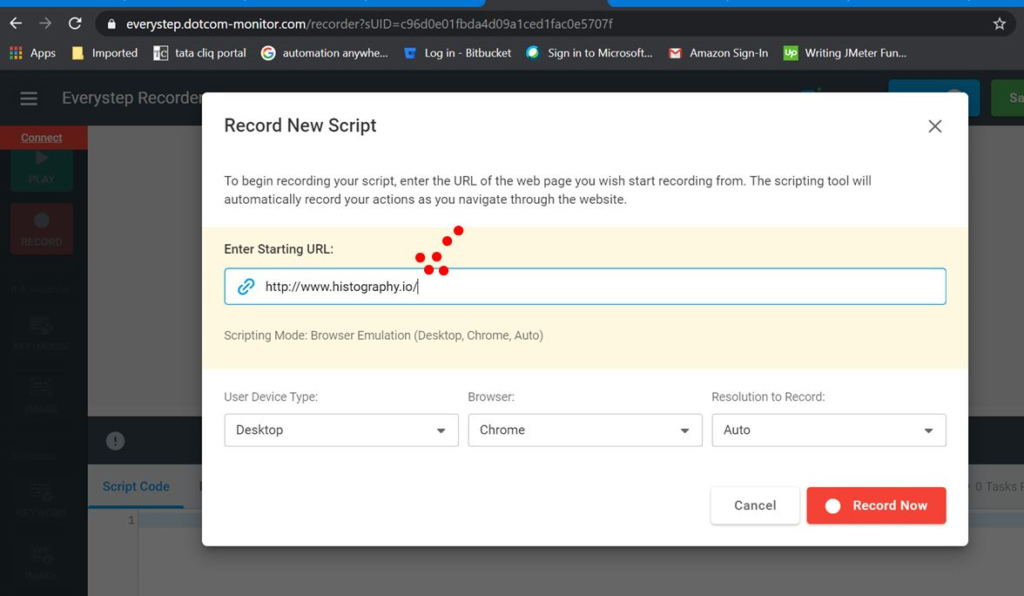
Task: Open the hamburger menu icon
Action: (x=29, y=98)
